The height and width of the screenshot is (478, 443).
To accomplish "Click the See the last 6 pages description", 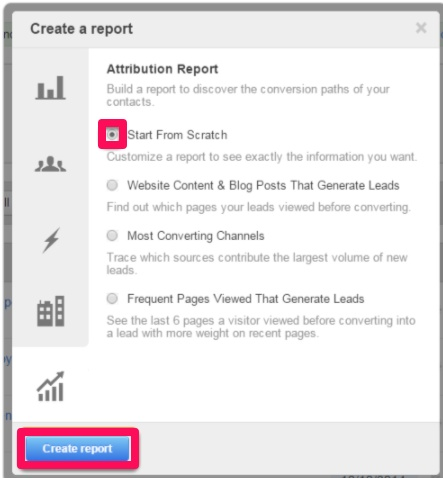I will pos(261,327).
